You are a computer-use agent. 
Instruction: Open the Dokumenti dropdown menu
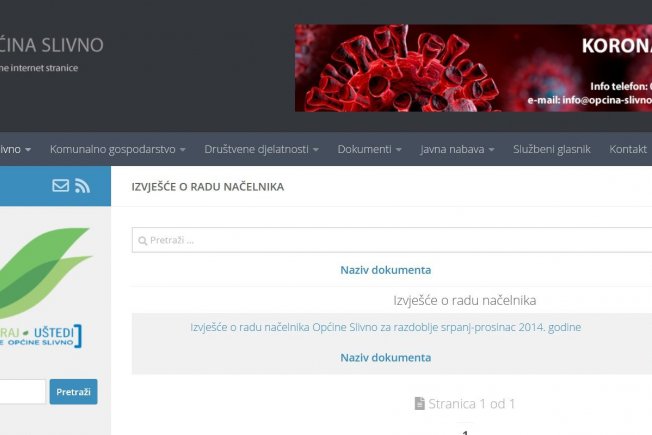369,149
